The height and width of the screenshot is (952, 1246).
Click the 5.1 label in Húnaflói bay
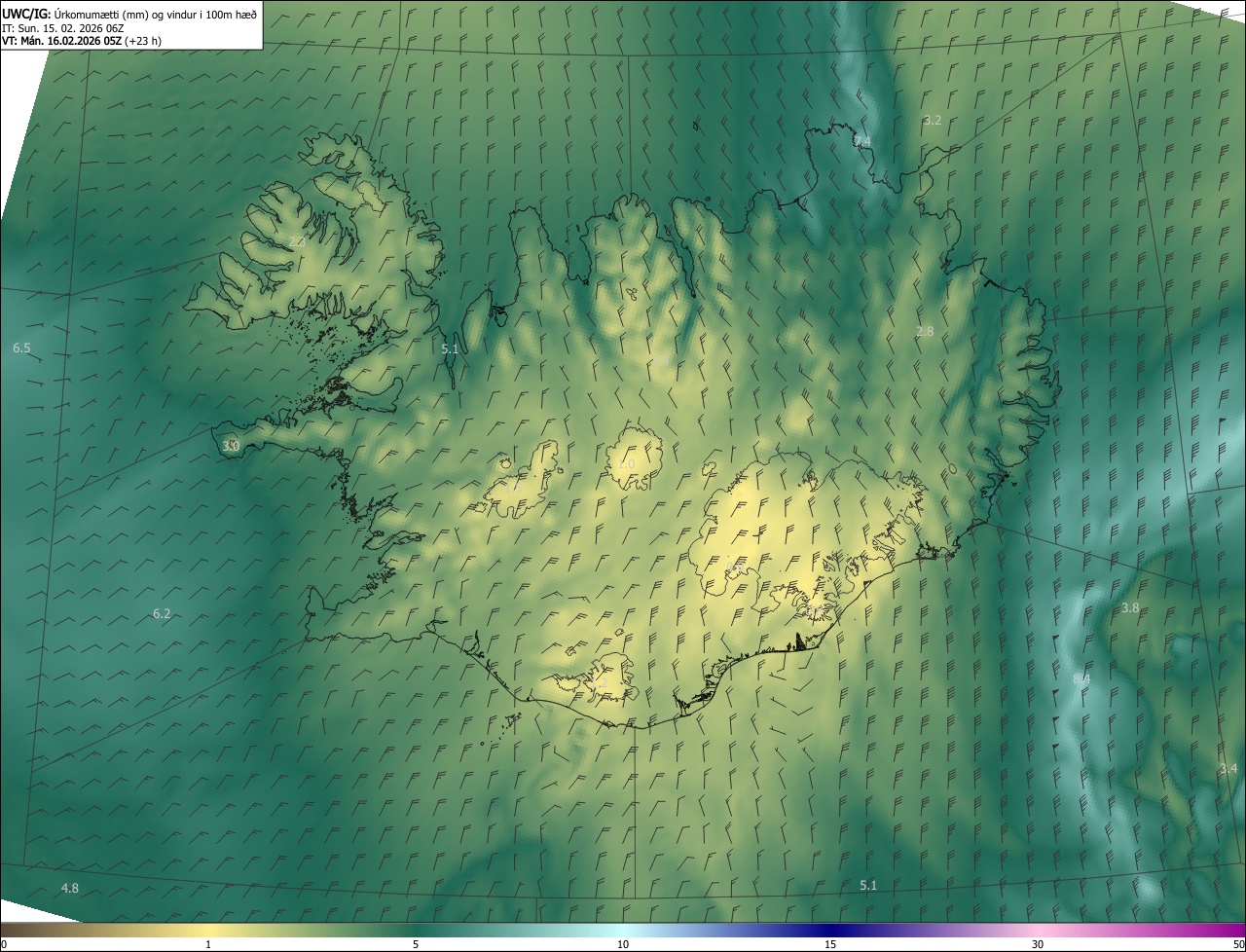tap(449, 348)
